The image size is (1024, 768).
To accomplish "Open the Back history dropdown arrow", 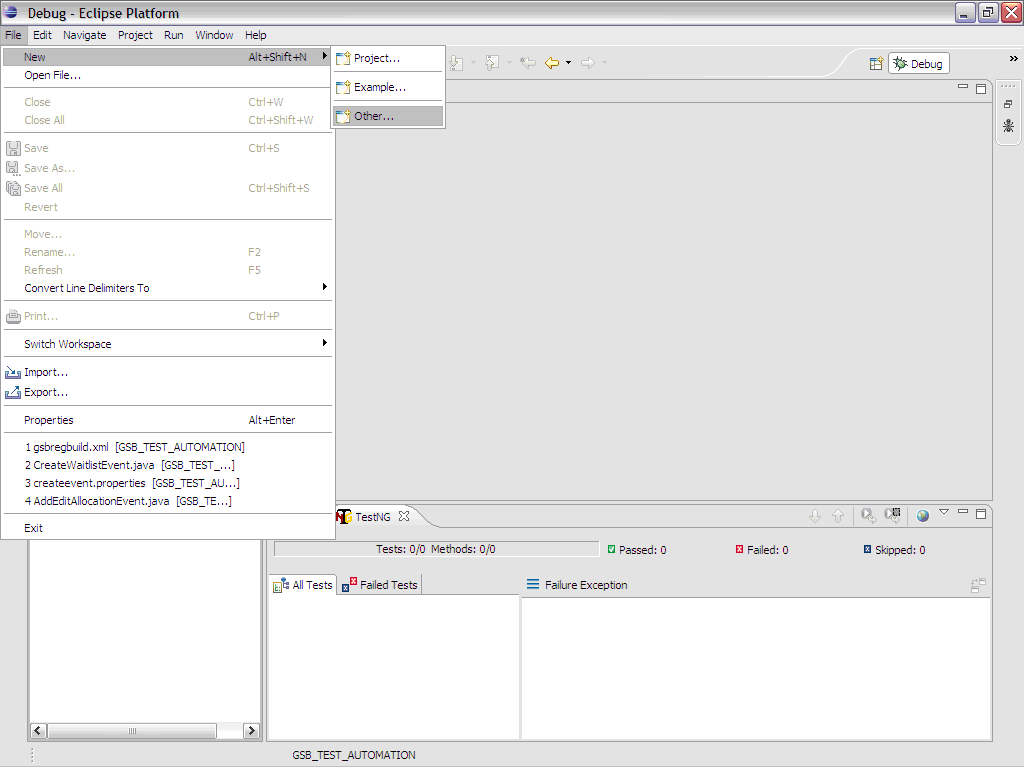I will [x=568, y=63].
